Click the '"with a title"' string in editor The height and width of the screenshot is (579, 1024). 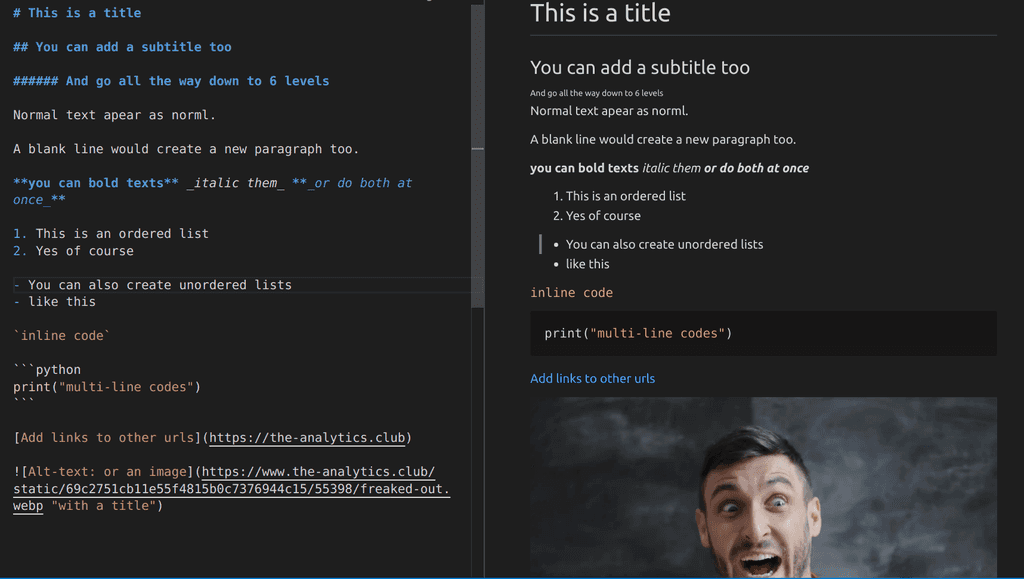point(103,505)
